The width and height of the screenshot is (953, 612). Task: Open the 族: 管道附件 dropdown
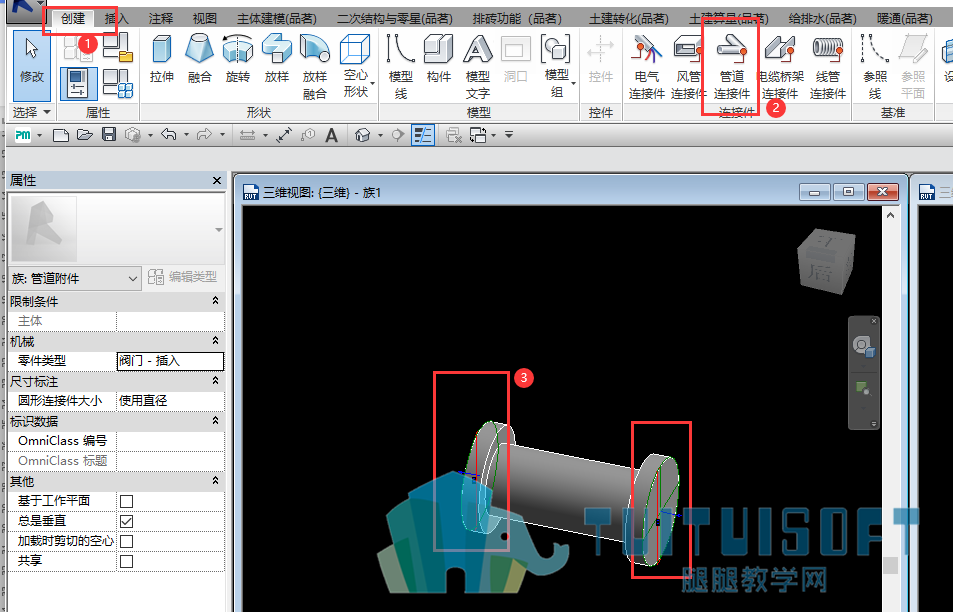point(75,278)
